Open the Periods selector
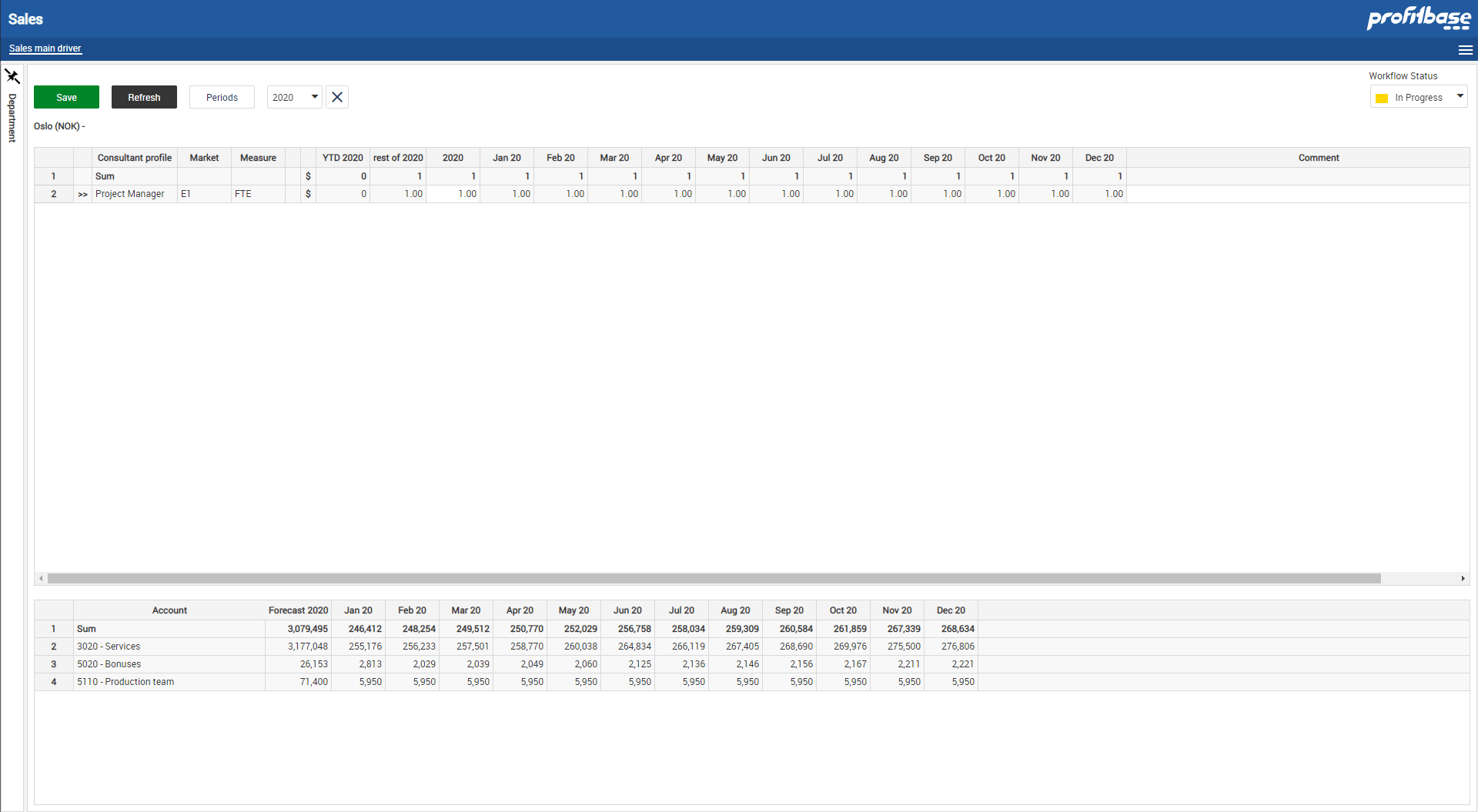 click(x=222, y=97)
